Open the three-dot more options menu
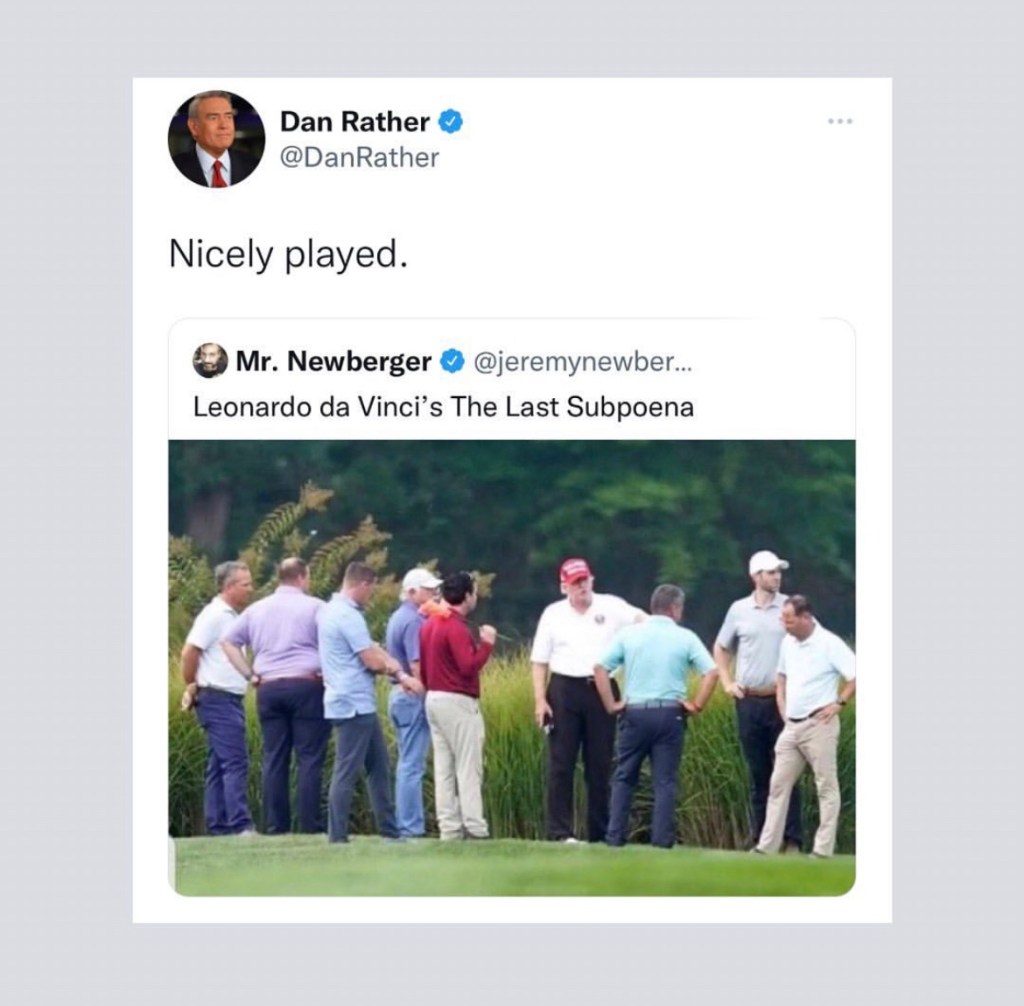Viewport: 1024px width, 1006px height. tap(841, 123)
